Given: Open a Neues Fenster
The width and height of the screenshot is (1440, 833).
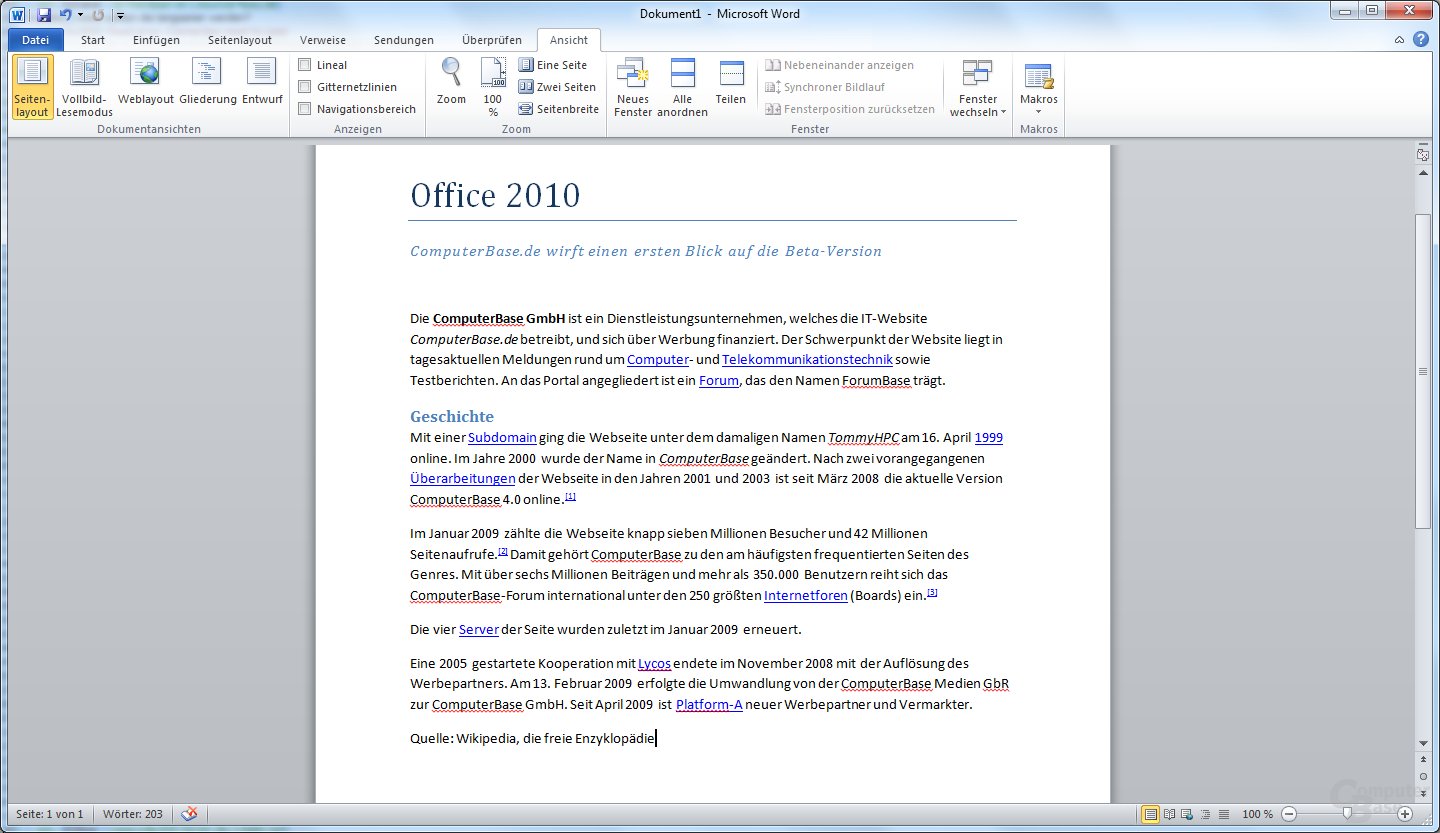Looking at the screenshot, I should [x=633, y=87].
